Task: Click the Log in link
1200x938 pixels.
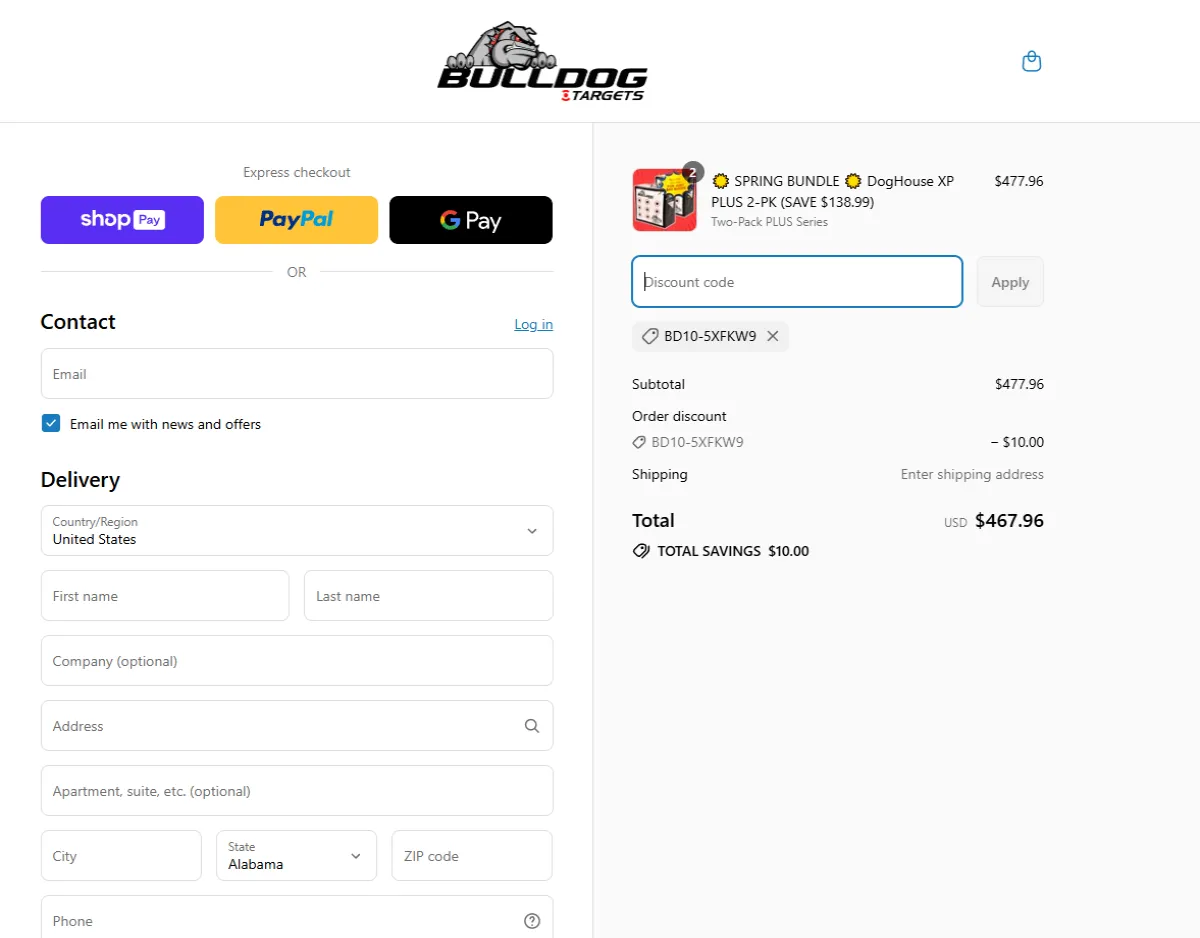Action: coord(533,324)
